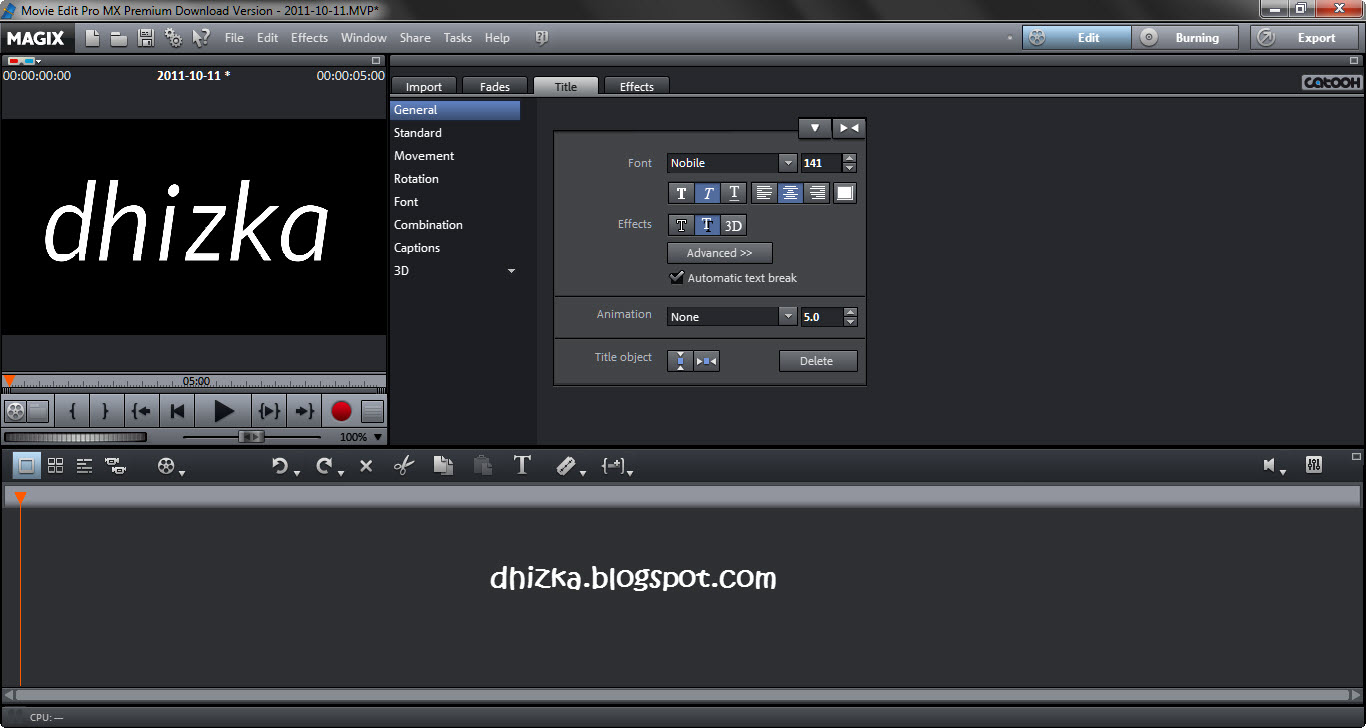
Task: Copy the selected object
Action: point(443,465)
